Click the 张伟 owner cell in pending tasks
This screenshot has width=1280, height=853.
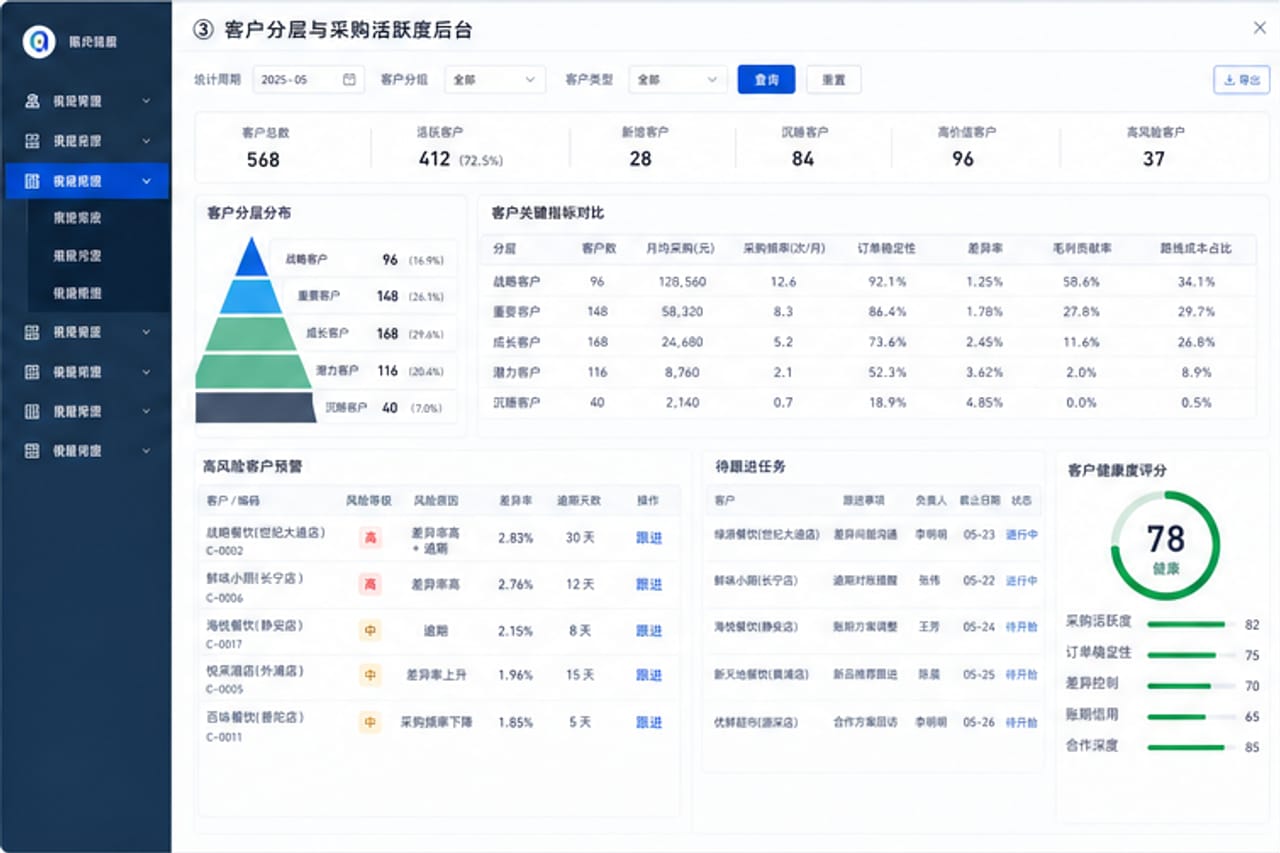coord(929,581)
